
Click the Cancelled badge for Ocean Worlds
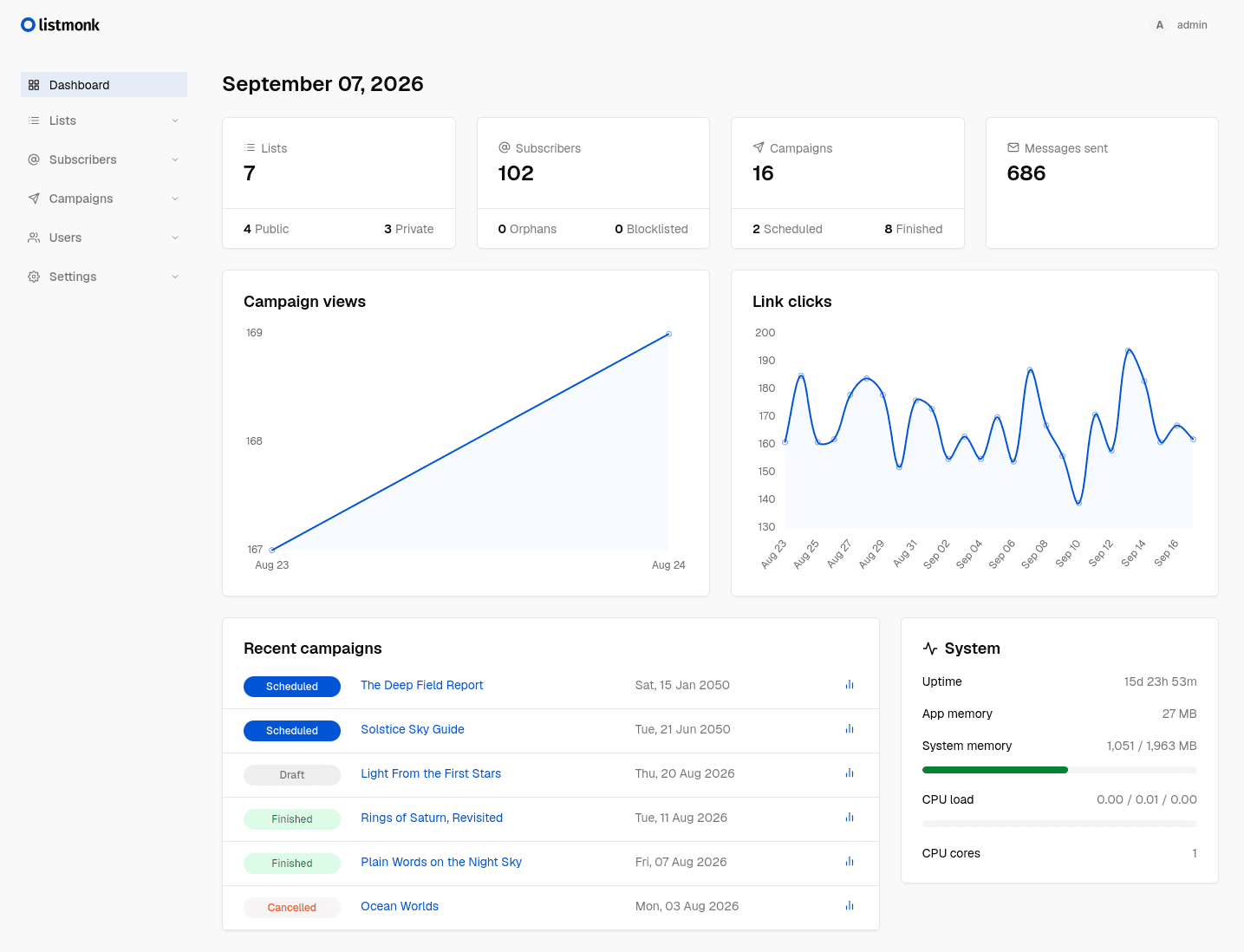(x=292, y=907)
